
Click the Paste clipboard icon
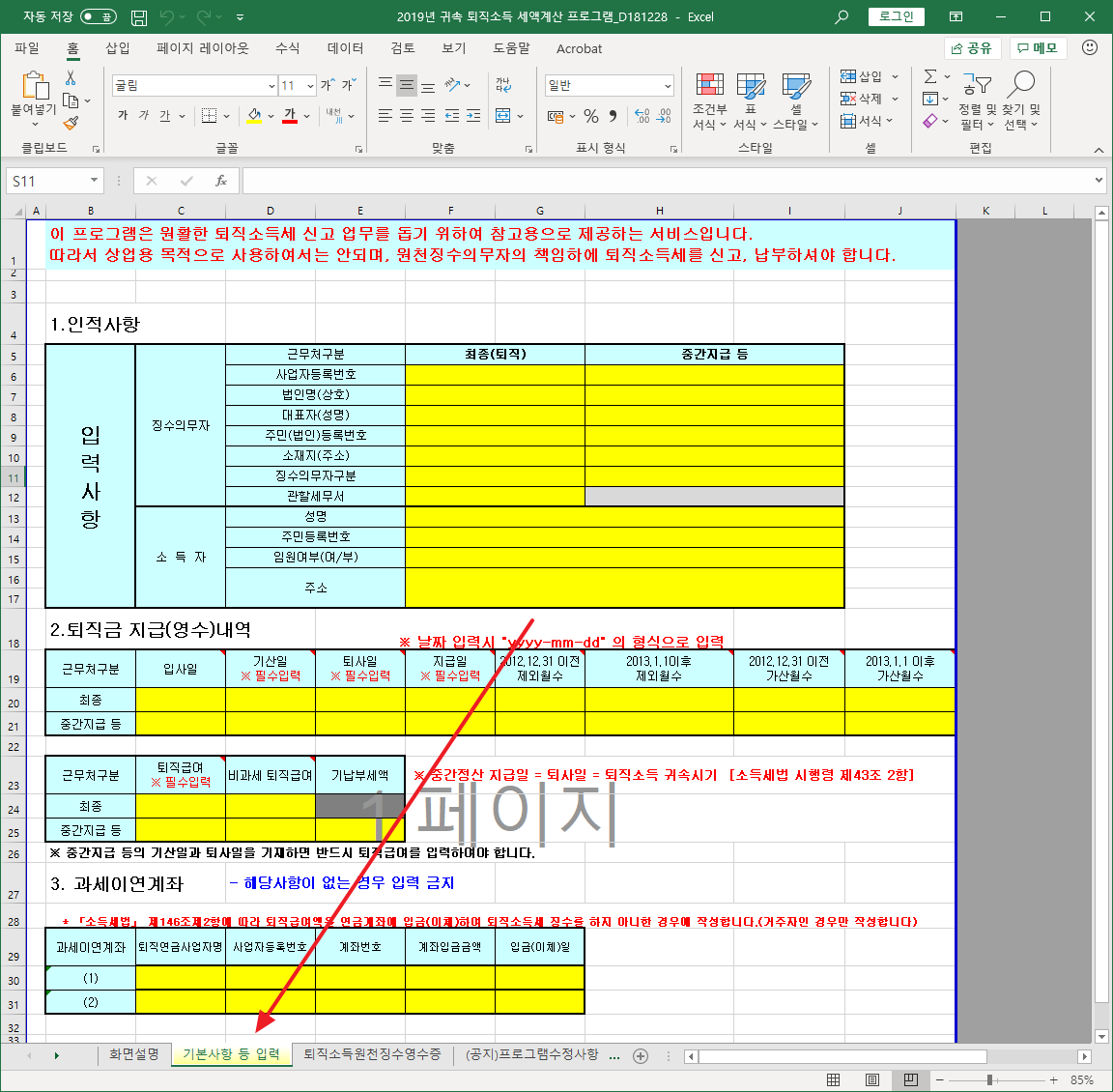point(34,86)
